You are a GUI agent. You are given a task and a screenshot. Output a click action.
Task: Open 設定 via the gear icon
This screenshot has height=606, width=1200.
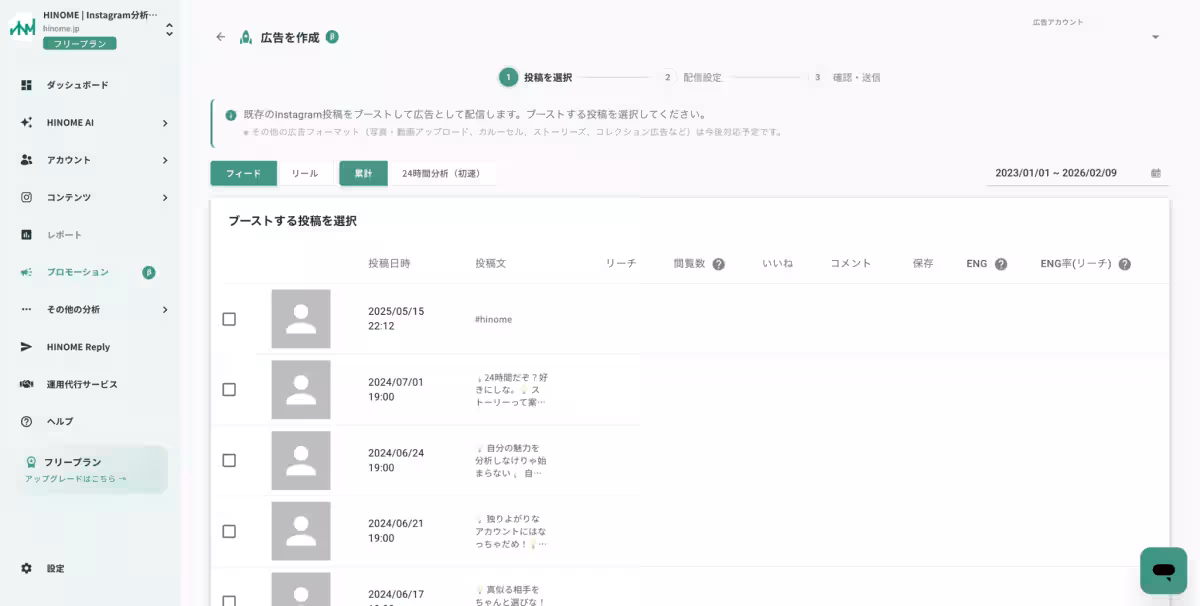[x=28, y=567]
